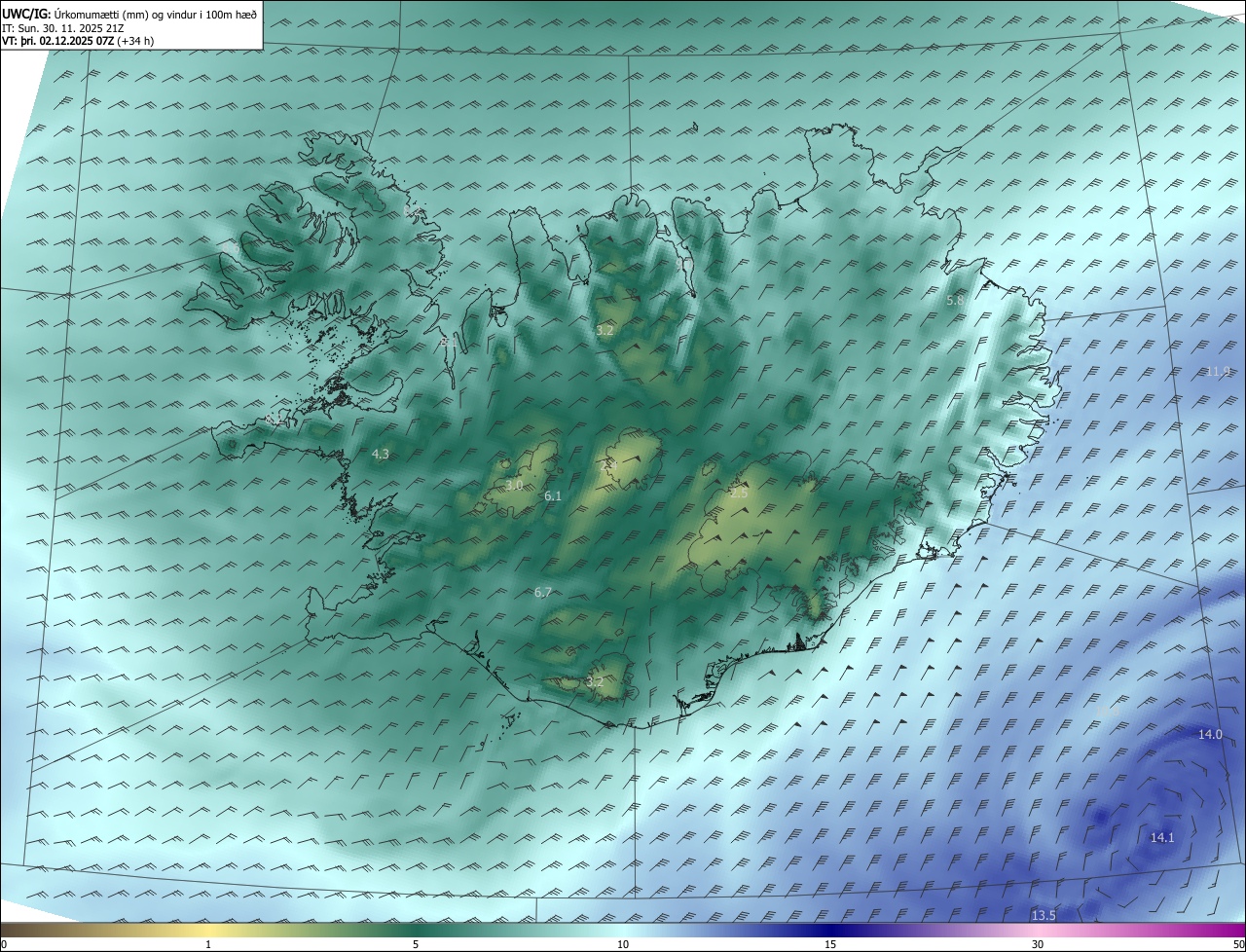
Task: Click the '50' tick on the colour scale
Action: 1238,944
